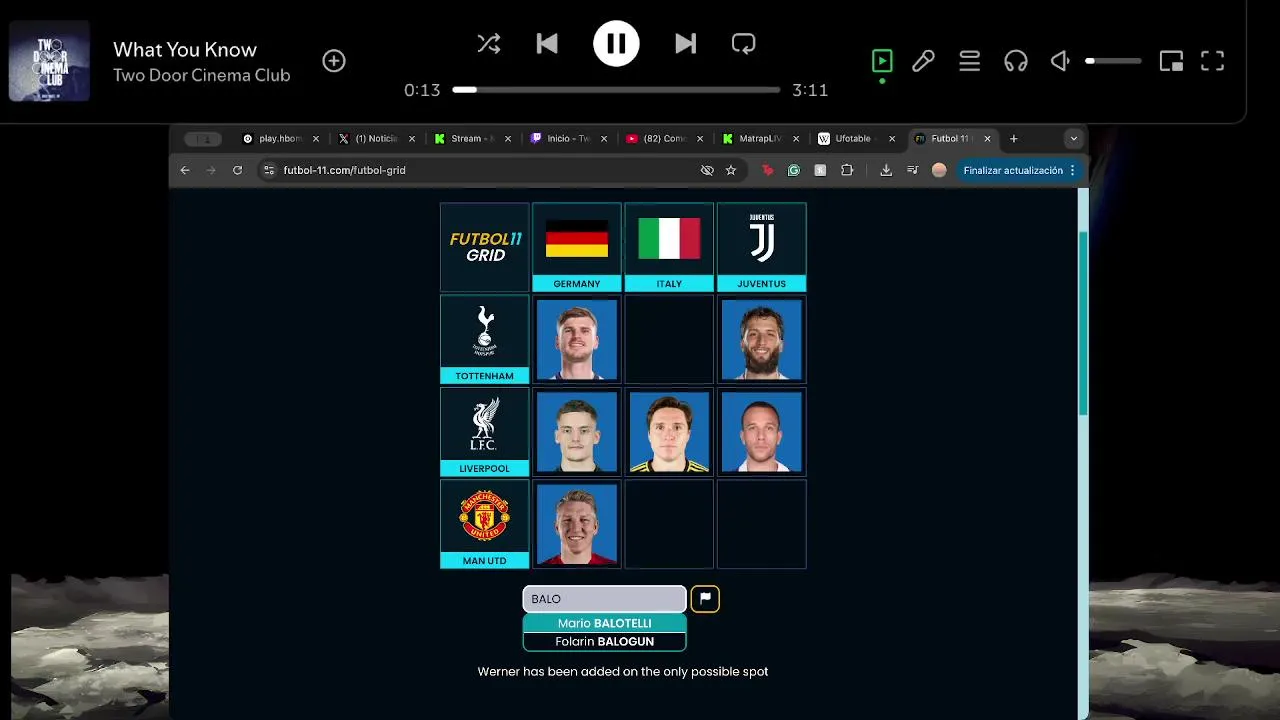1280x720 pixels.
Task: Switch to the X Noticias tab
Action: [375, 139]
